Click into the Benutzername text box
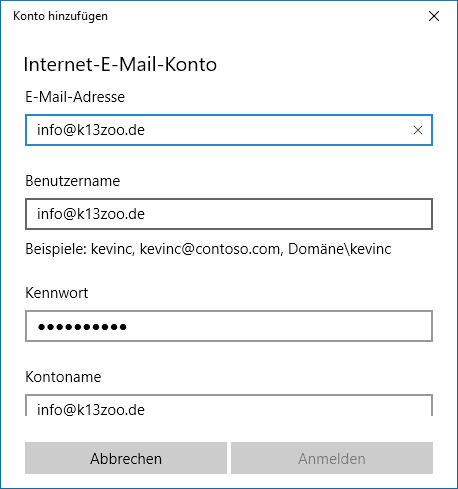458x489 pixels. tap(229, 214)
